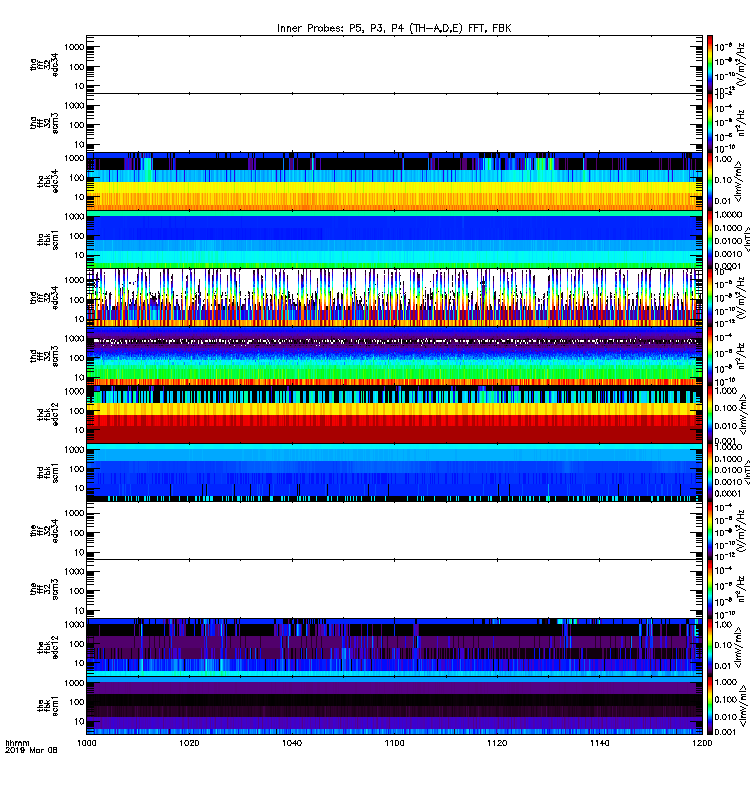Click the color bar beside thd fbk edc12 panel

coord(710,414)
